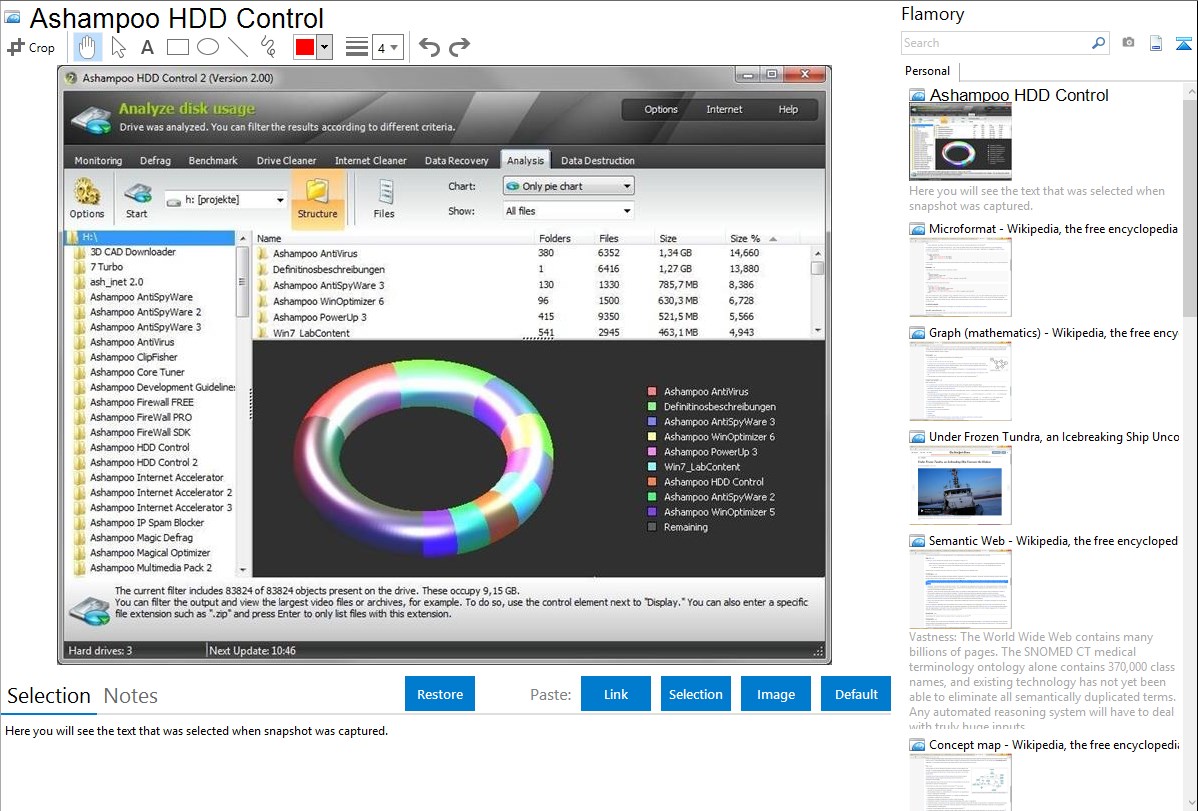Click the Ashampoo WinOptimizer 6 list row
The height and width of the screenshot is (811, 1198).
[531, 301]
